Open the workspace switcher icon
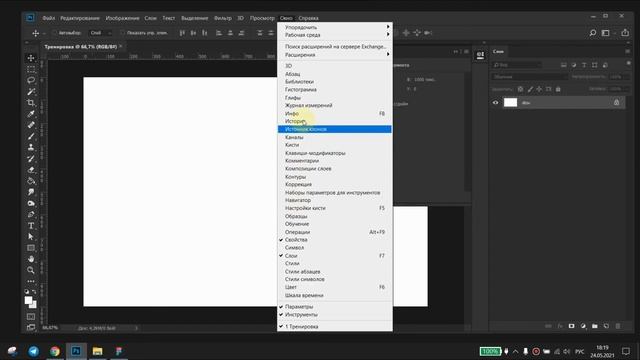Image resolution: width=640 pixels, height=360 pixels. point(606,33)
